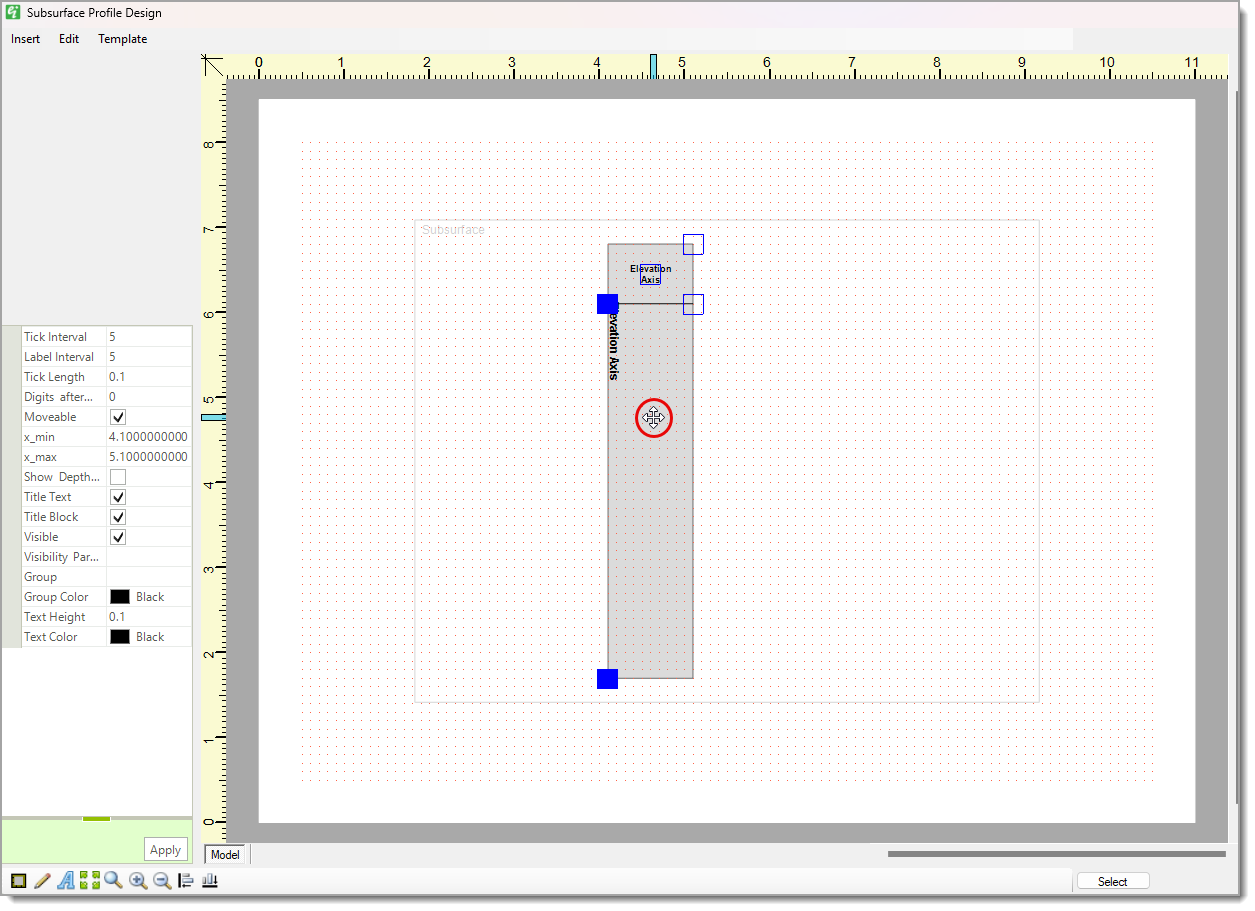Disable the Title Block checkbox
The height and width of the screenshot is (911, 1255).
(117, 516)
